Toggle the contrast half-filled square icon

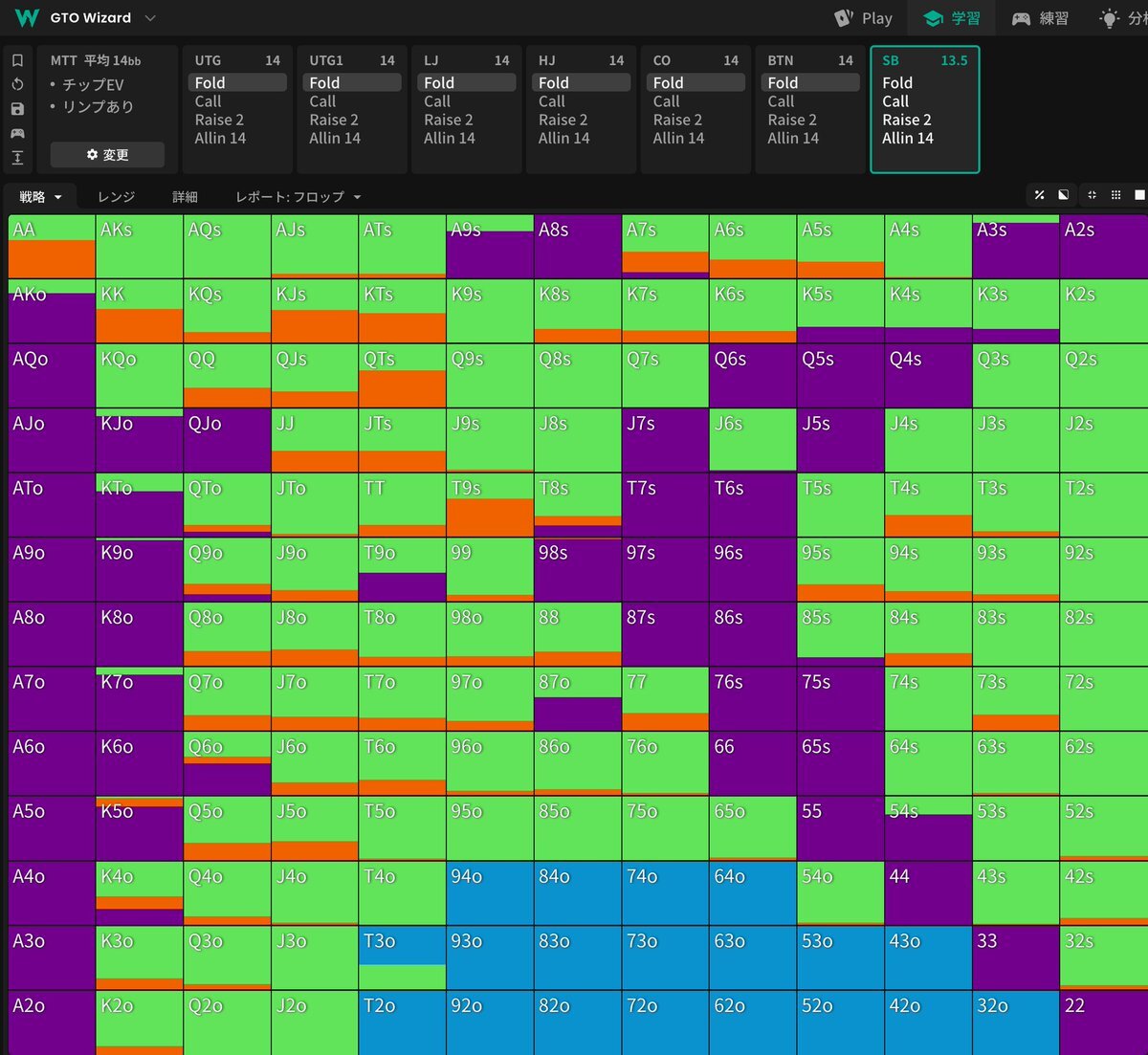1063,195
